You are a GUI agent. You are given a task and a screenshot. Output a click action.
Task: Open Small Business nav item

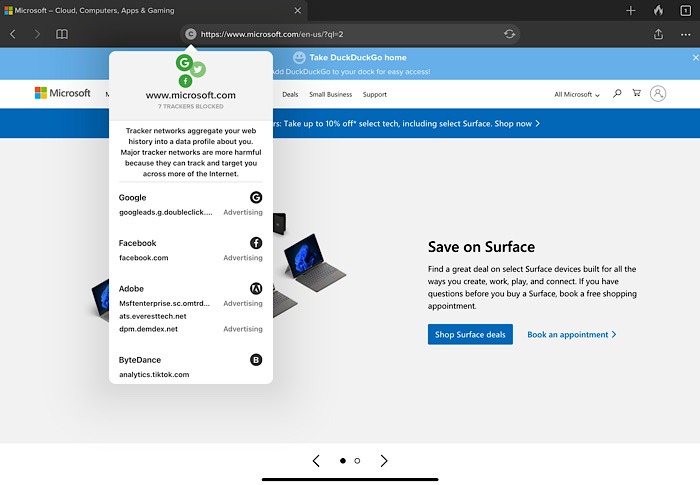pyautogui.click(x=330, y=94)
